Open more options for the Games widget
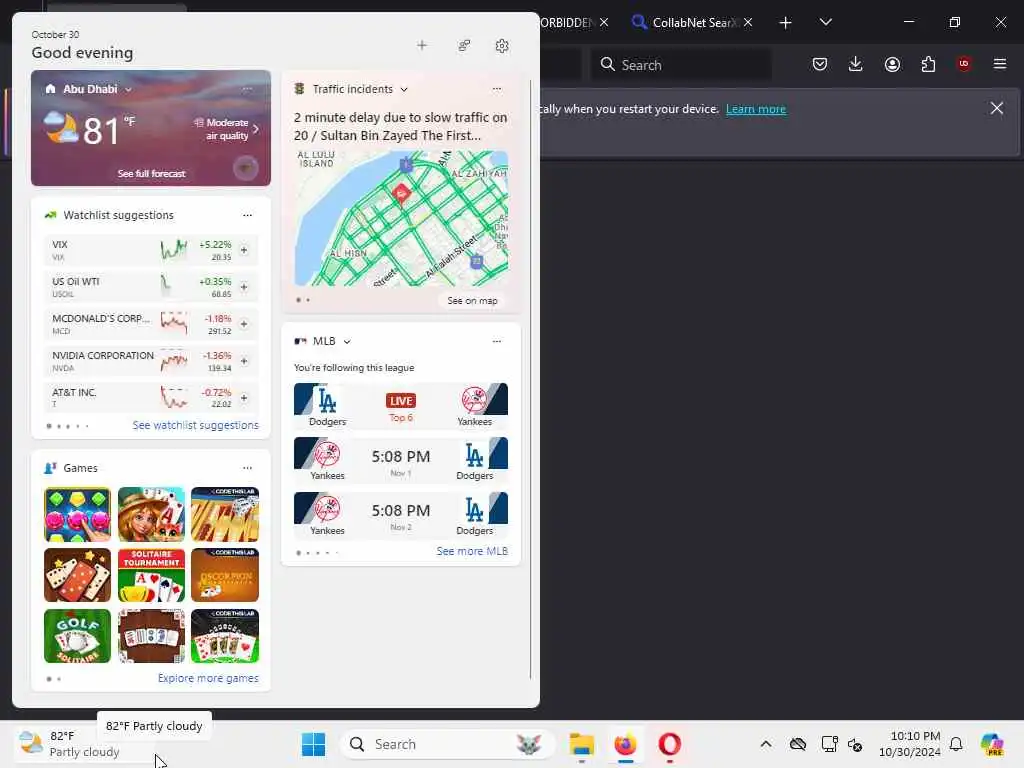This screenshot has width=1024, height=768. pyautogui.click(x=247, y=468)
